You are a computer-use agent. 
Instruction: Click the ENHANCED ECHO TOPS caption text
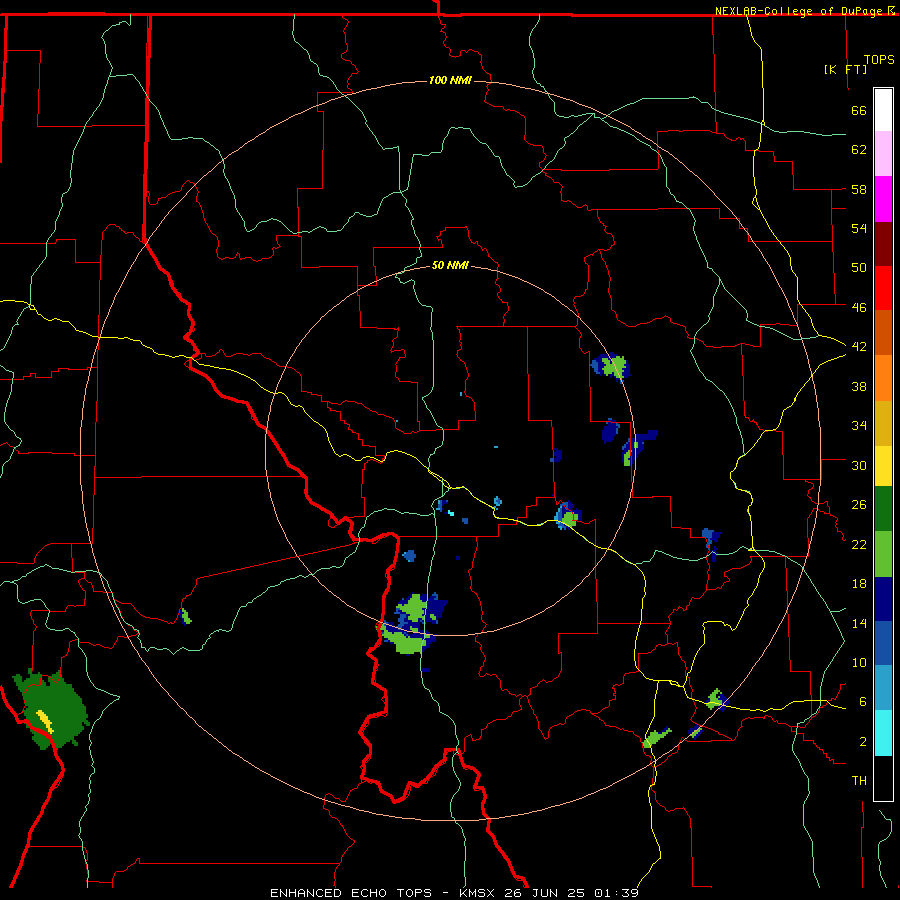point(351,893)
